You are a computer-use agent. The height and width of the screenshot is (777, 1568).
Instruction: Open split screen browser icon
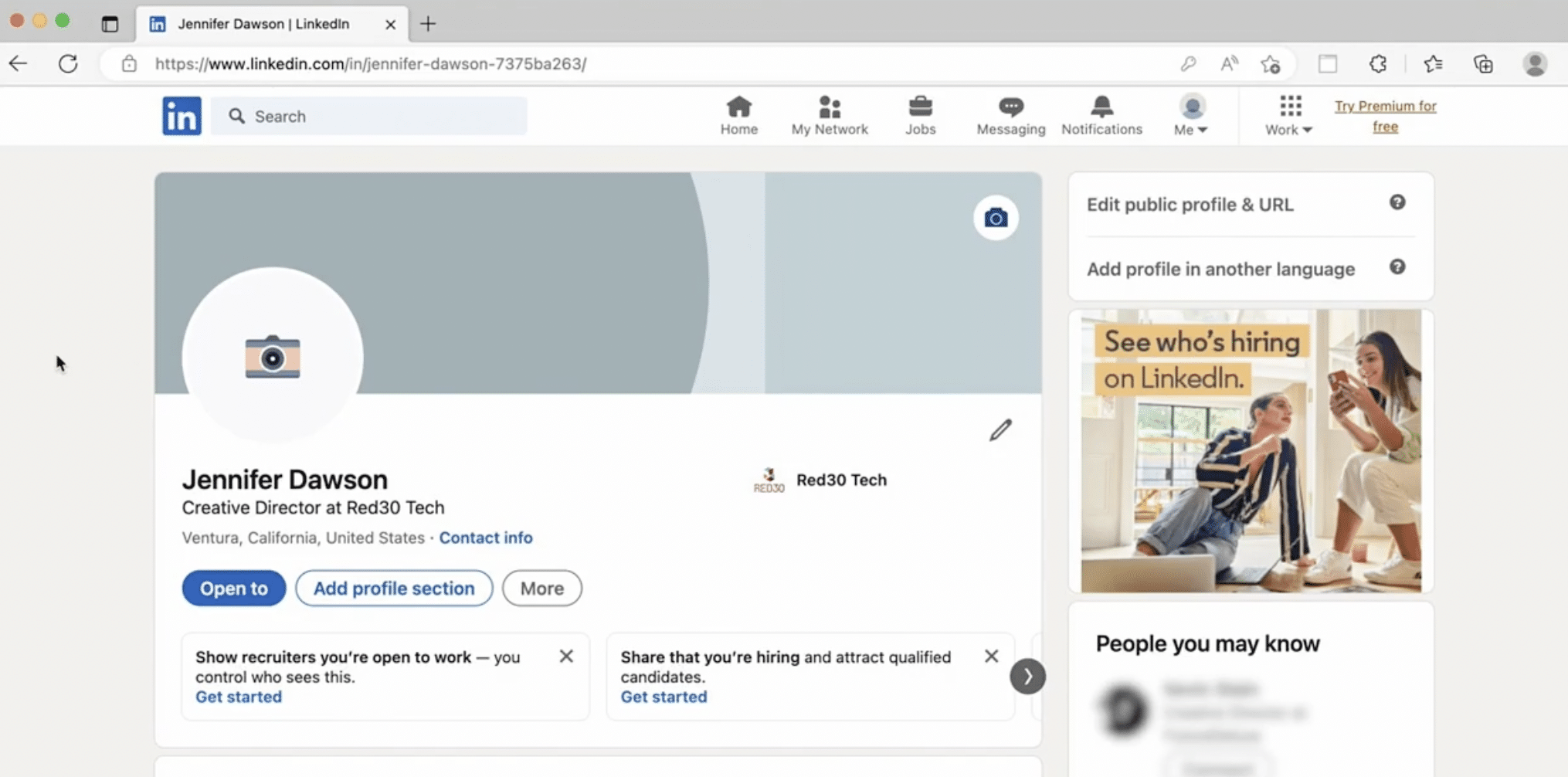[x=1328, y=63]
